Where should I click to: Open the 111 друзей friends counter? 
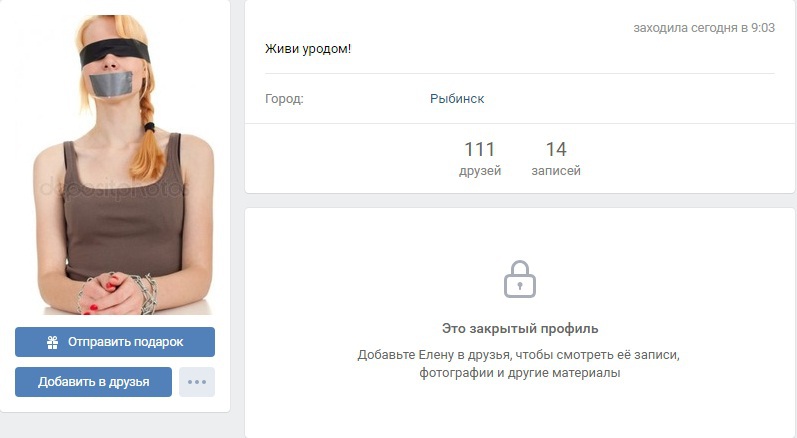tap(480, 159)
